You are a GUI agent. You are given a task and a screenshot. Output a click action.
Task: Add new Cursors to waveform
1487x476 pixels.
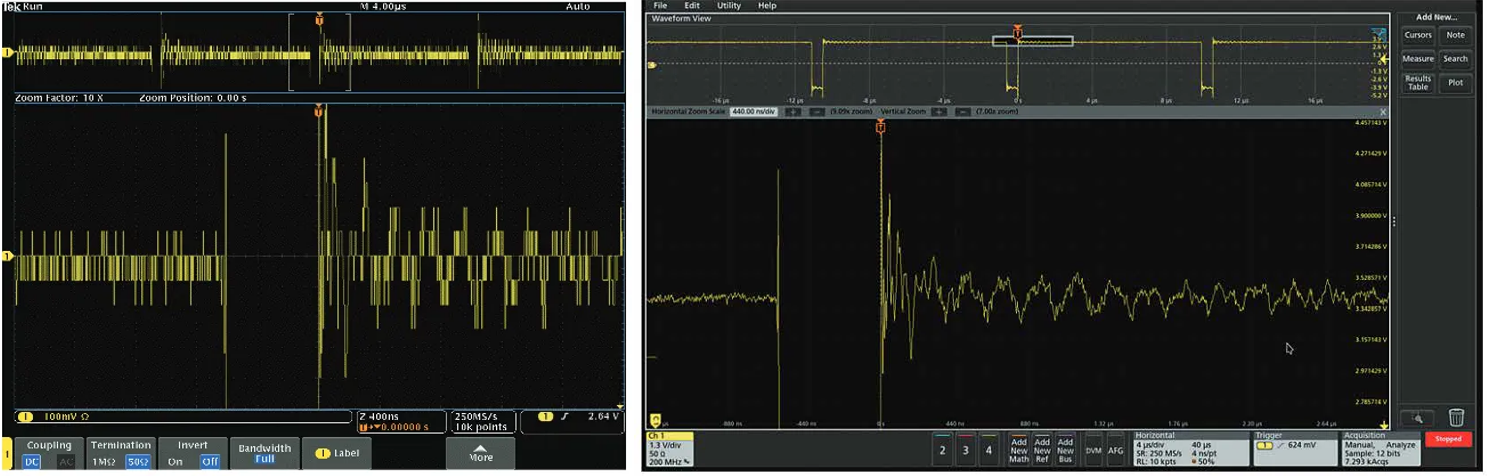click(x=1418, y=35)
